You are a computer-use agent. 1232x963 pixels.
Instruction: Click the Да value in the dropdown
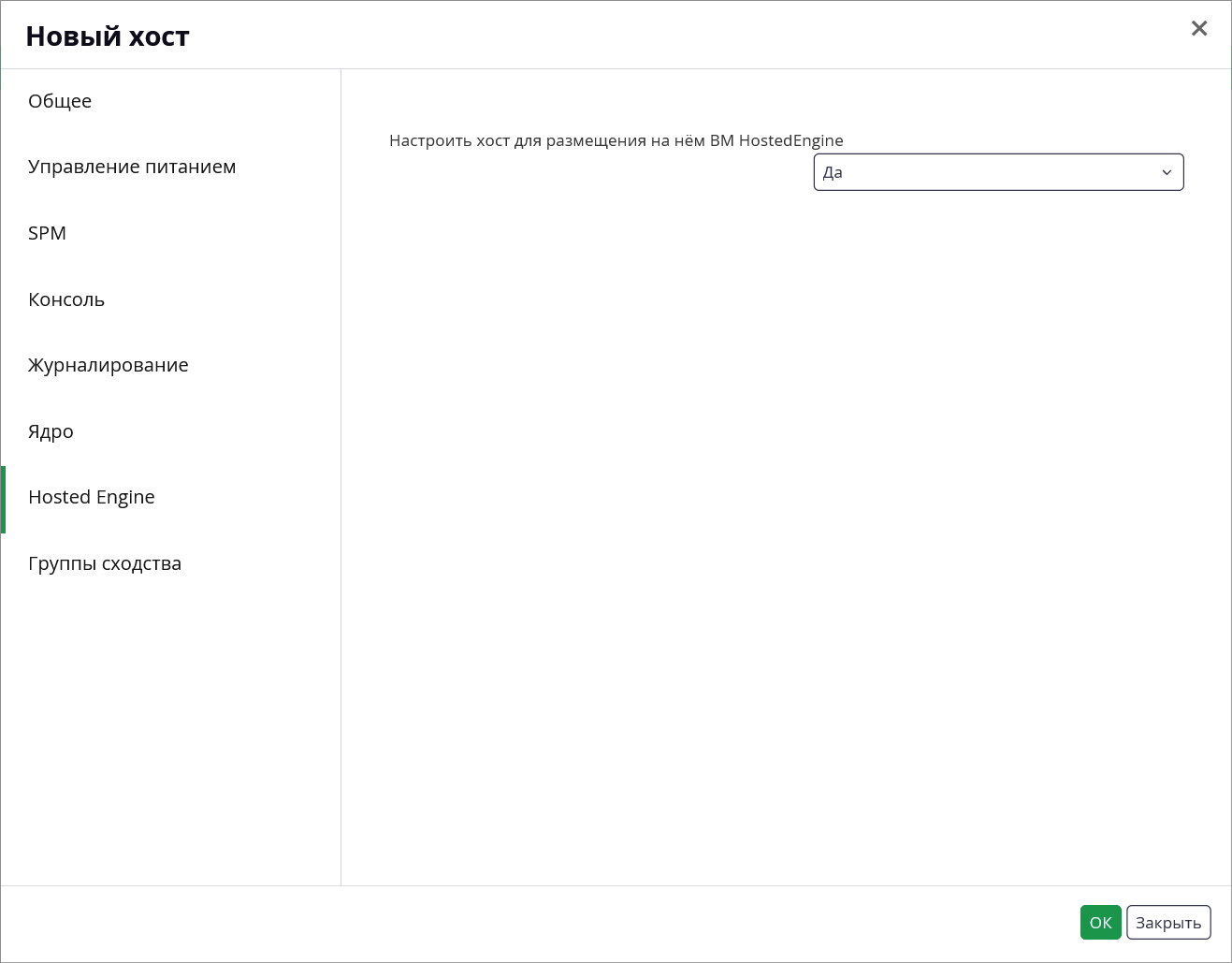[x=833, y=172]
